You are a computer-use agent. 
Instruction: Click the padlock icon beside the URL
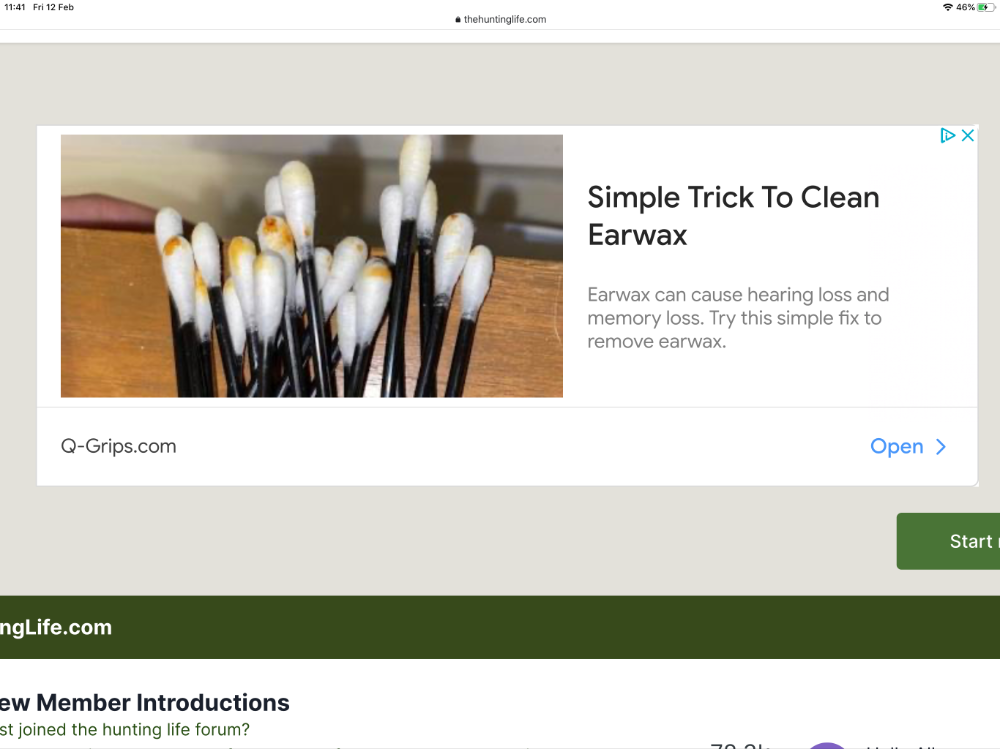pos(458,20)
